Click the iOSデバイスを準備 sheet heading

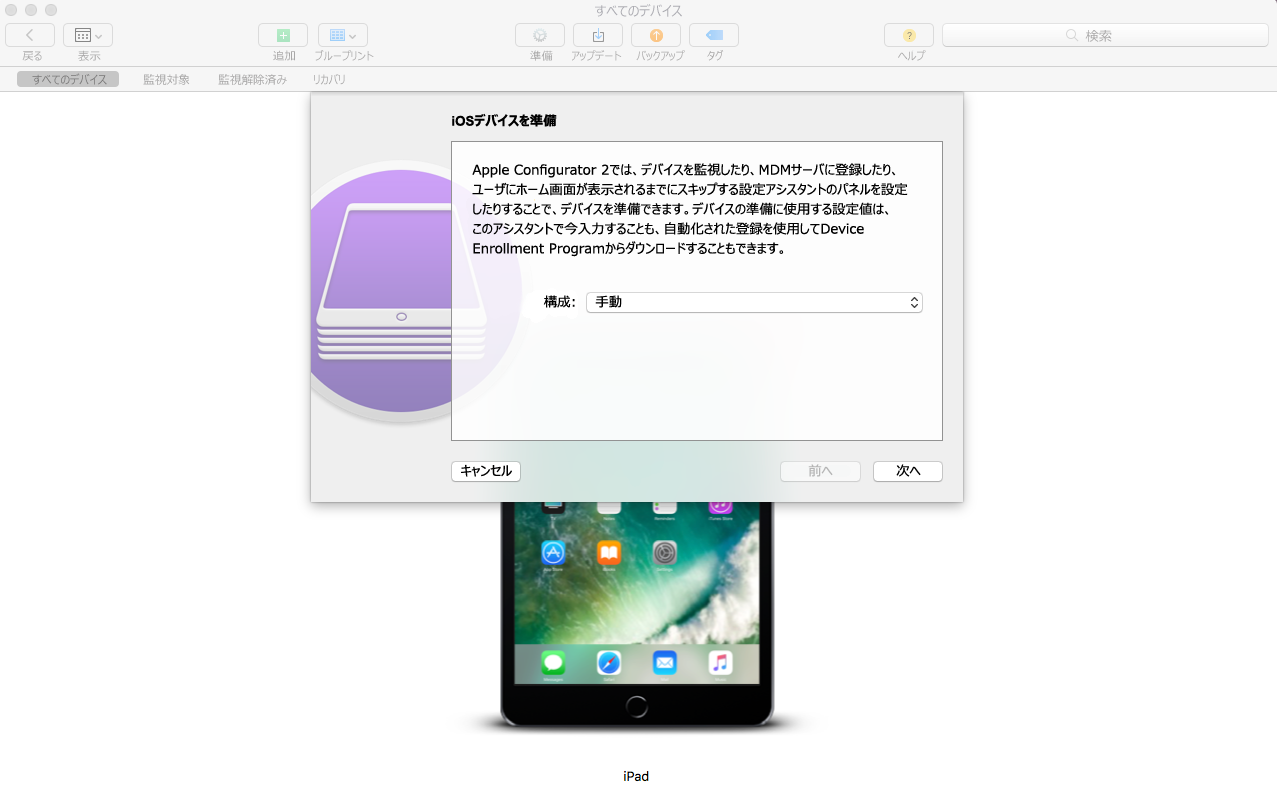click(504, 121)
